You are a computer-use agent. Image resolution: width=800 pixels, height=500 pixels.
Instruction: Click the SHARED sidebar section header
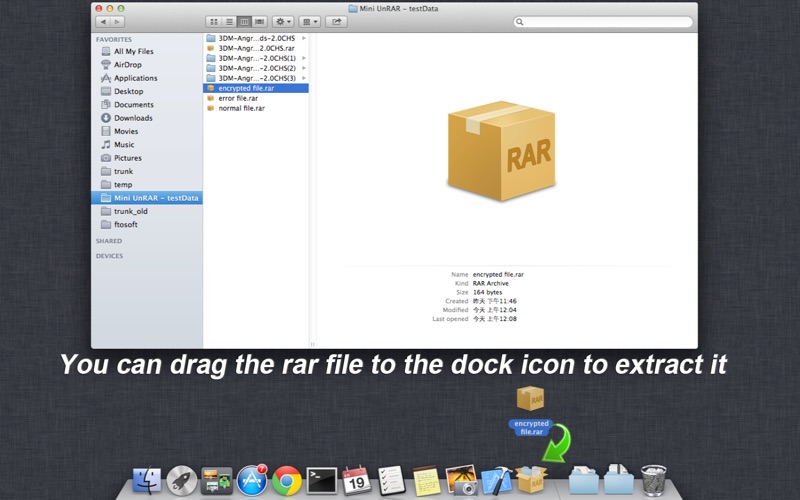(109, 241)
